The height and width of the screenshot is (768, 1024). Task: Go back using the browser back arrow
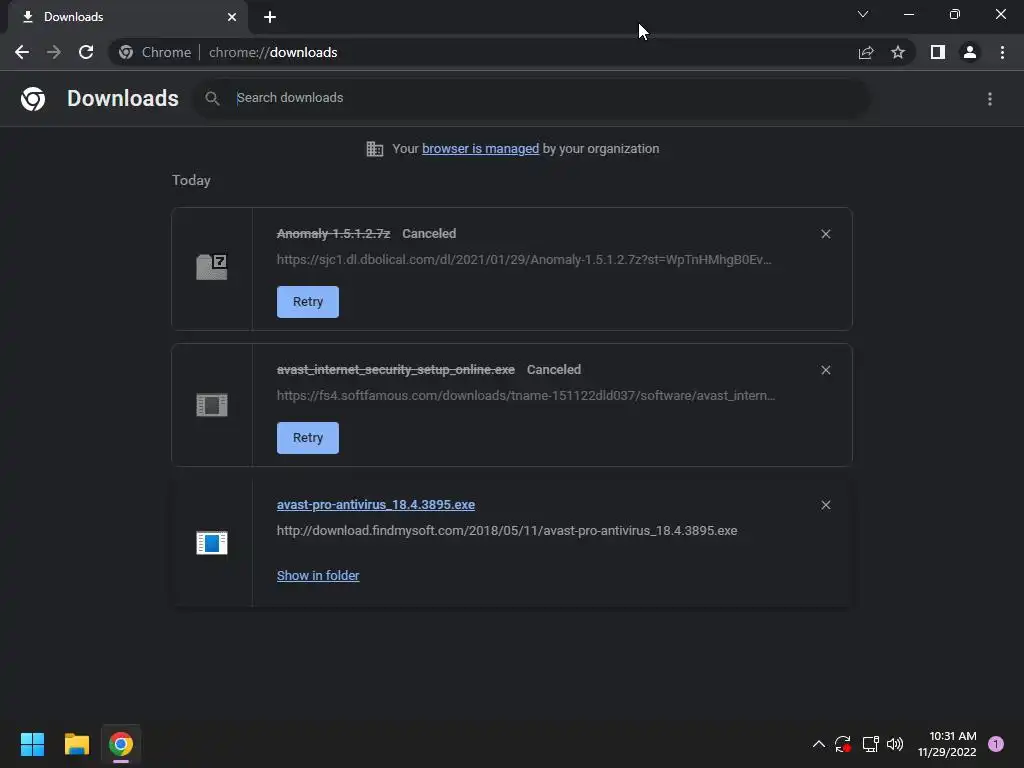pyautogui.click(x=22, y=52)
